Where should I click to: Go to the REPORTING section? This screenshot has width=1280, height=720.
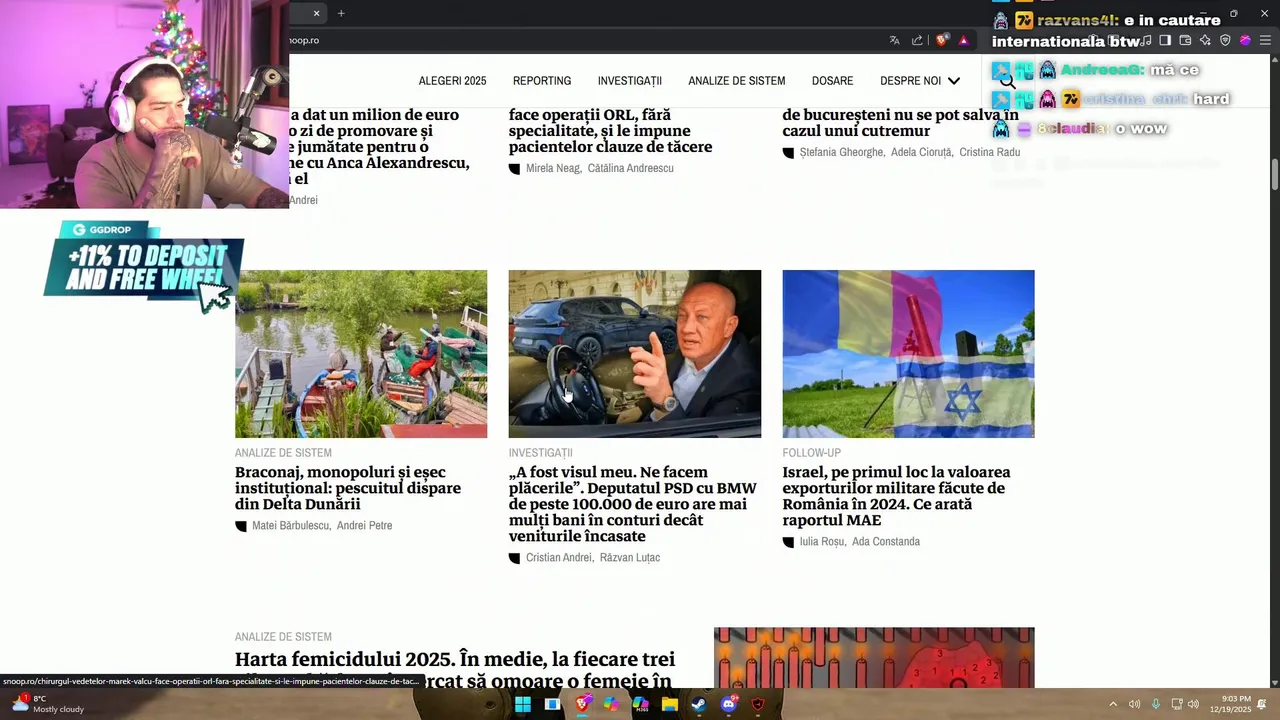pos(542,81)
